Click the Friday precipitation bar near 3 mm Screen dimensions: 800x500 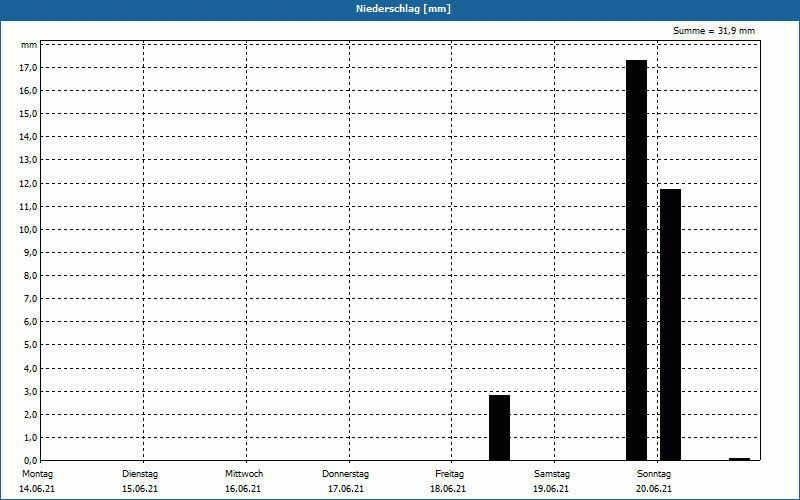tap(499, 428)
